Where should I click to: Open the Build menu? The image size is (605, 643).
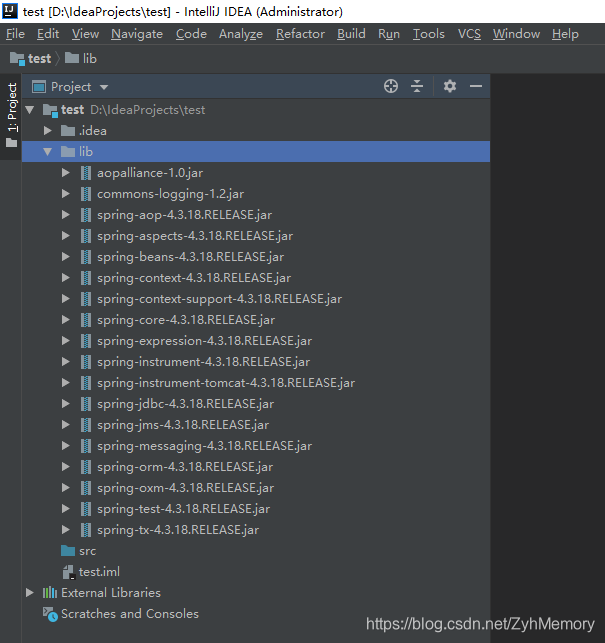[351, 34]
